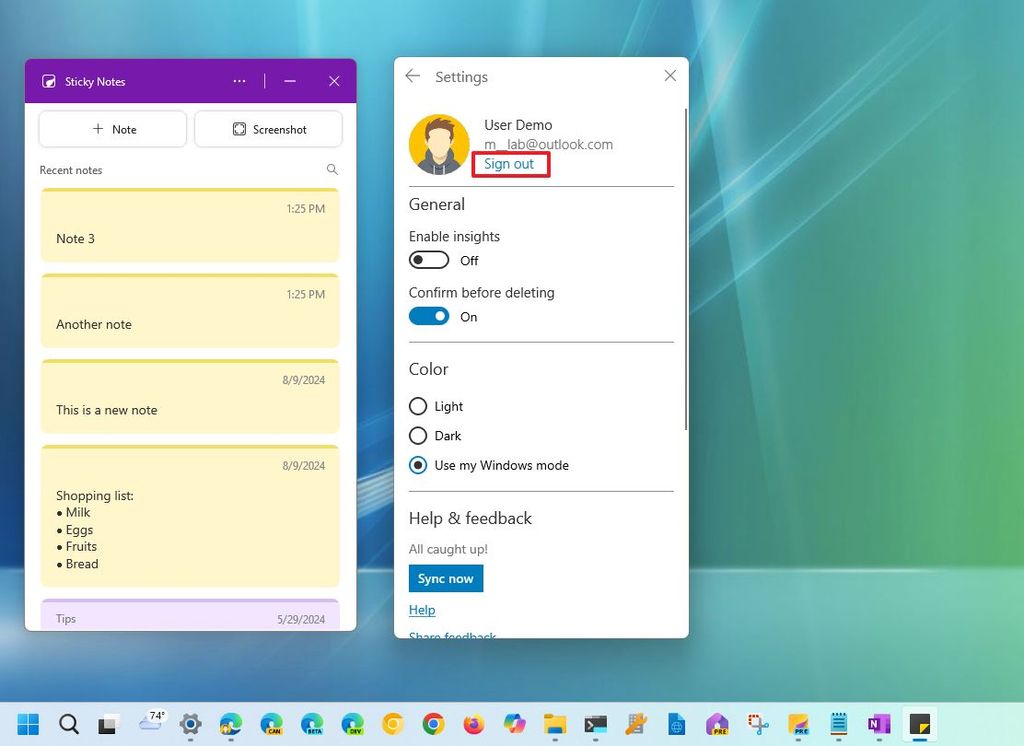
Task: Select the Light color mode
Action: tap(418, 406)
